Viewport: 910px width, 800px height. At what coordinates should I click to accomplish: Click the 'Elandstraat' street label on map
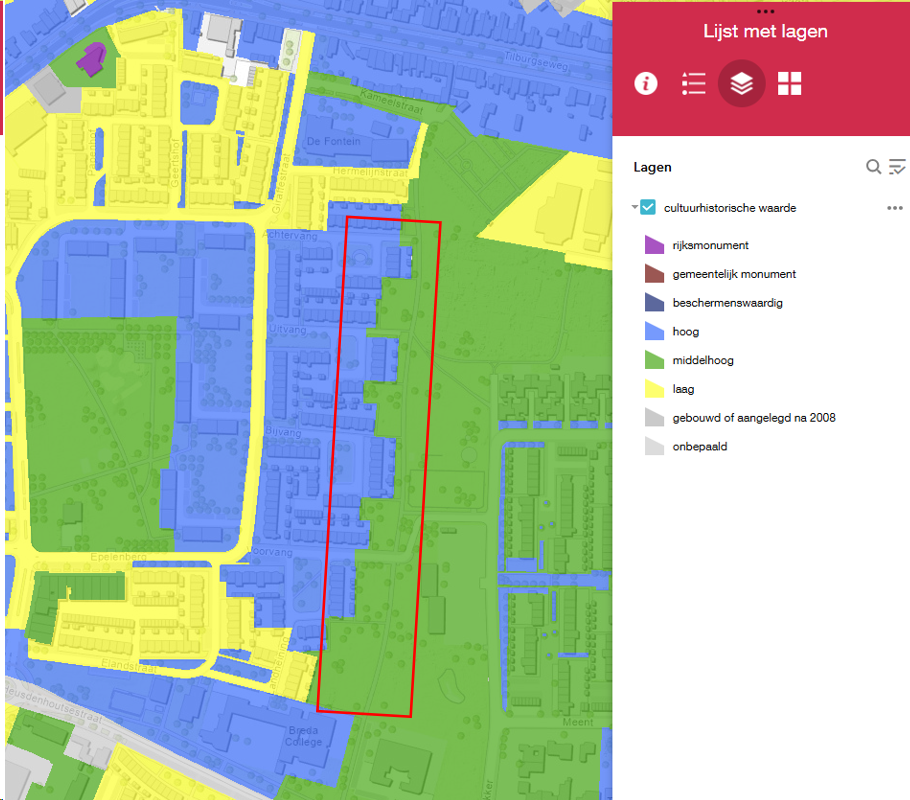coord(129,666)
